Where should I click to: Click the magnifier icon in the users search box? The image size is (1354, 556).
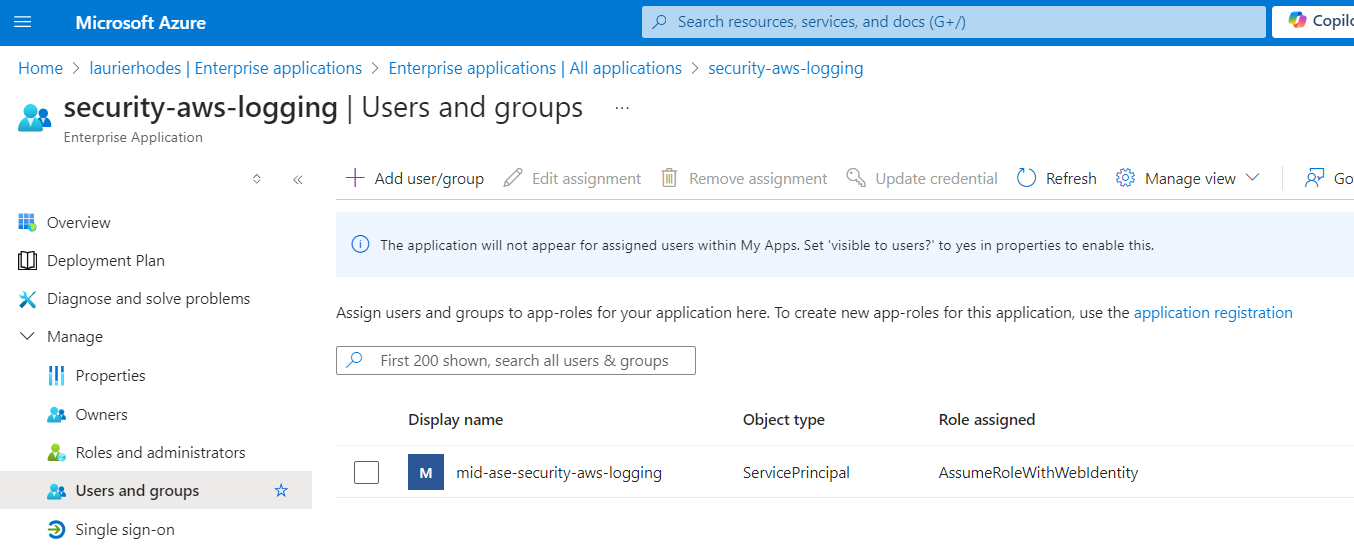354,360
